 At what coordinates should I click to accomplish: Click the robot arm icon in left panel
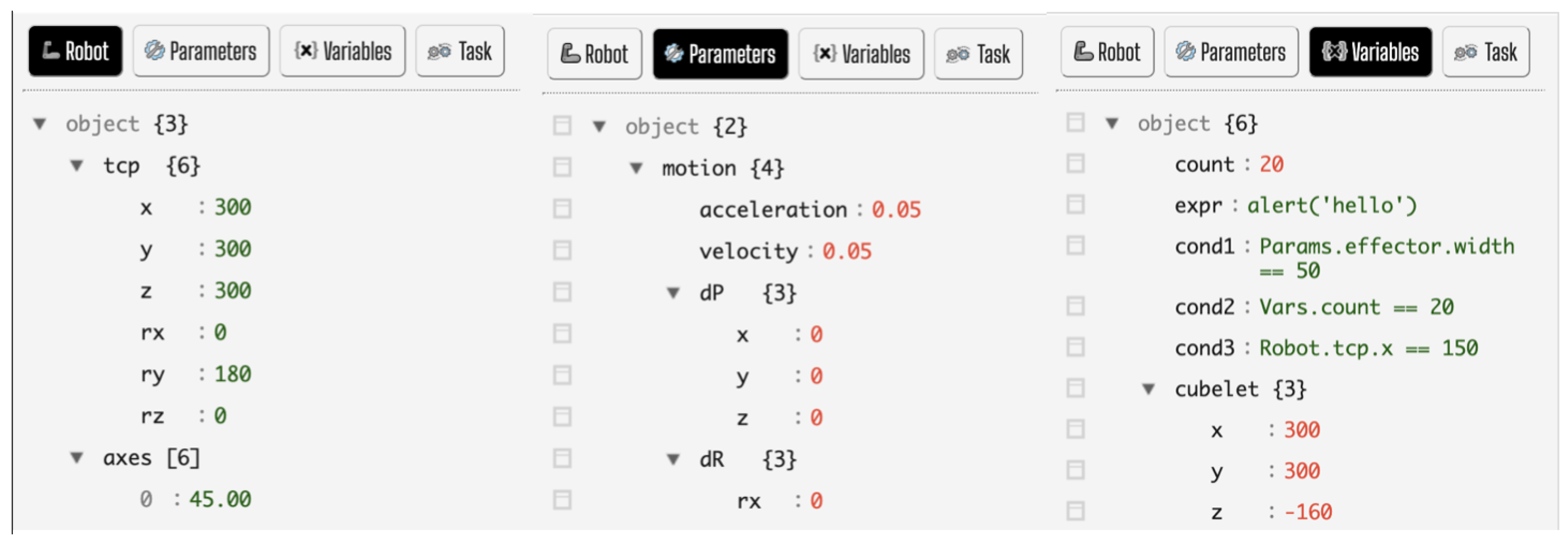50,51
